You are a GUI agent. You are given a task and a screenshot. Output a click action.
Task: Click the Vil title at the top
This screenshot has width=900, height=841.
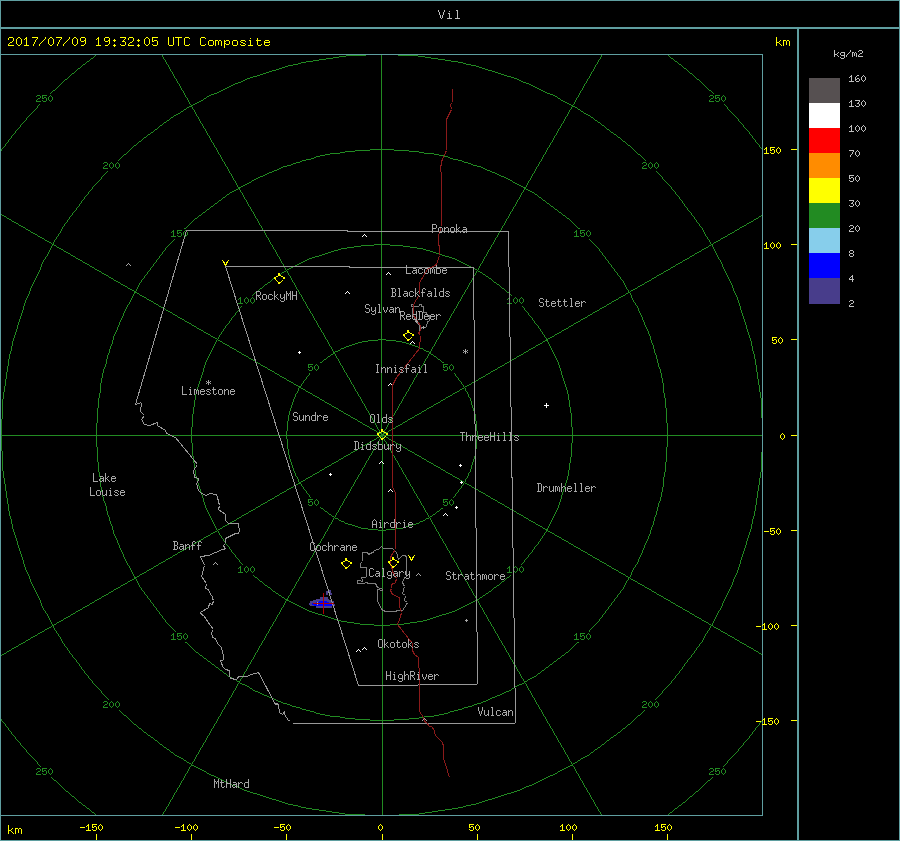pyautogui.click(x=449, y=14)
